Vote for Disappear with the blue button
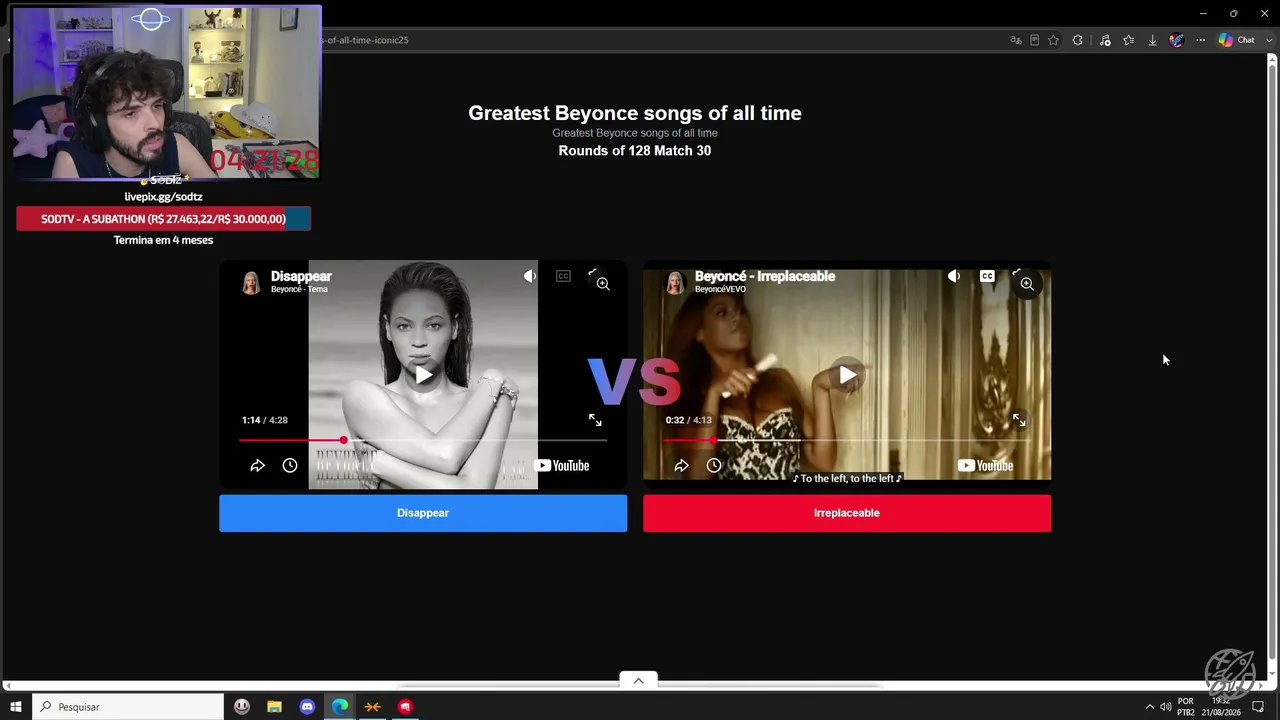Screen dimensions: 1280x720 (423, 513)
